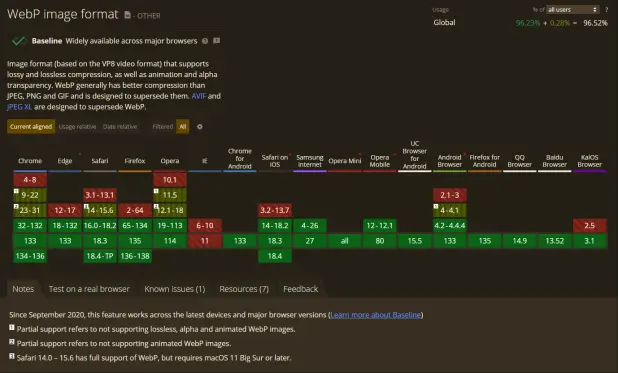Viewport: 618px width, 373px height.
Task: Open the spec document icon beside the title
Action: [127, 15]
